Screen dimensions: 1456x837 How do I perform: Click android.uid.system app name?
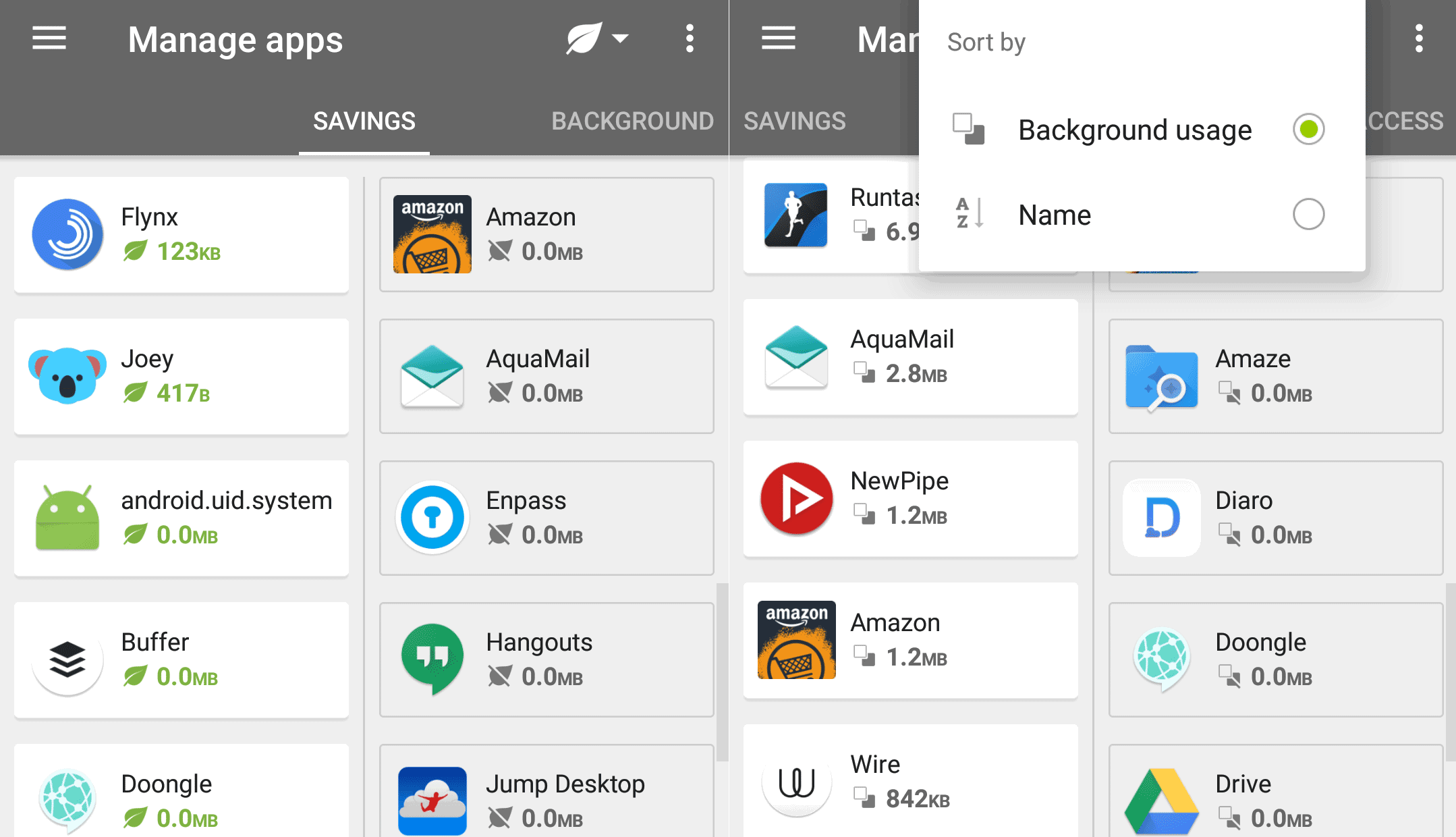click(227, 501)
